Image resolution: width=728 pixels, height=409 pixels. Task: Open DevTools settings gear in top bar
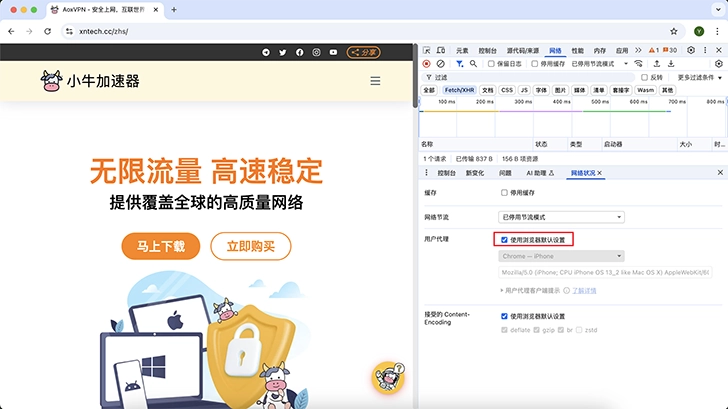click(x=691, y=50)
